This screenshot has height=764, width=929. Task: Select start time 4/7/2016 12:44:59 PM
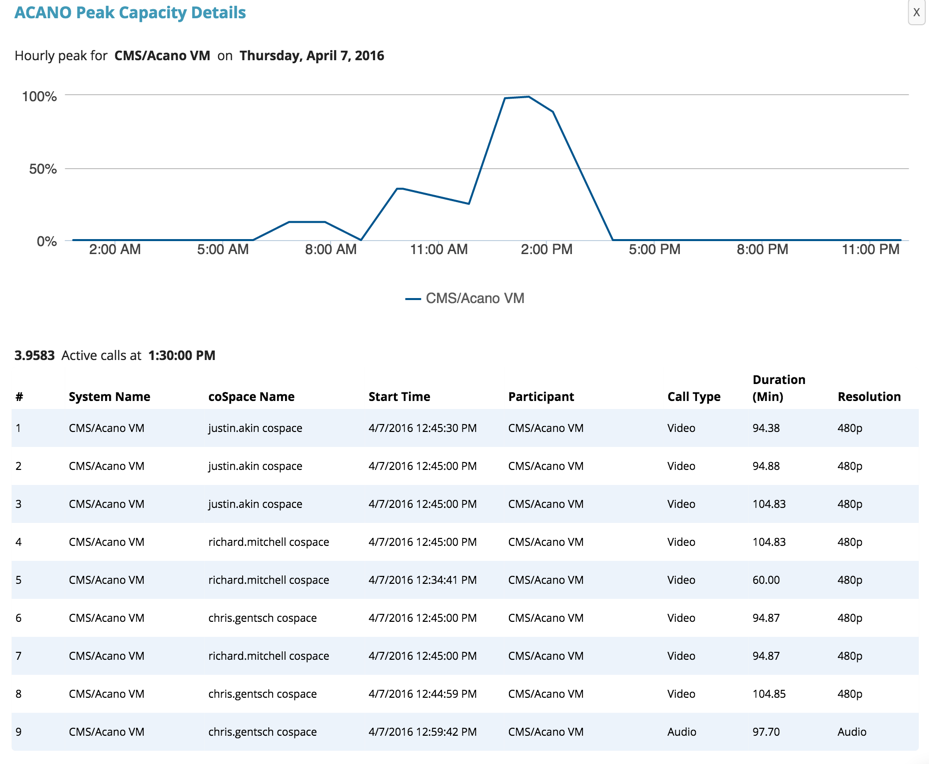[x=422, y=694]
